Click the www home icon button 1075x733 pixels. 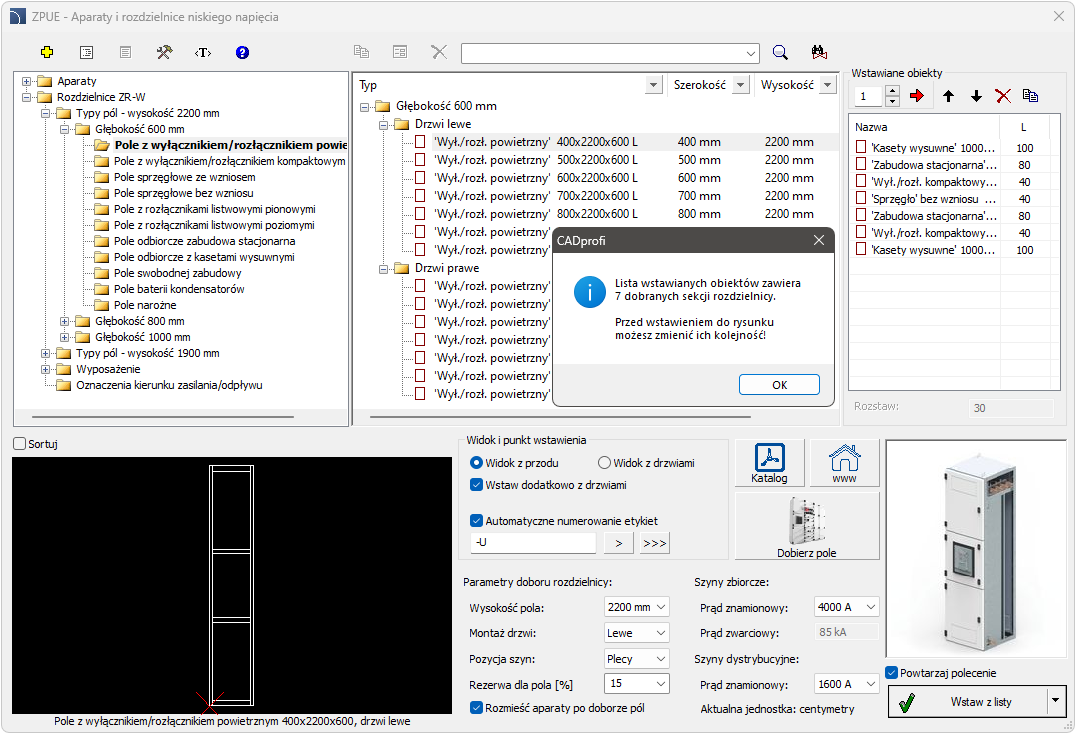844,464
